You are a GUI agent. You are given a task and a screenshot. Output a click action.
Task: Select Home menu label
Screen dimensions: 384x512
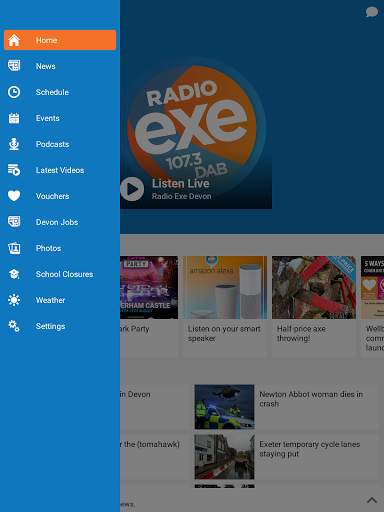[47, 40]
